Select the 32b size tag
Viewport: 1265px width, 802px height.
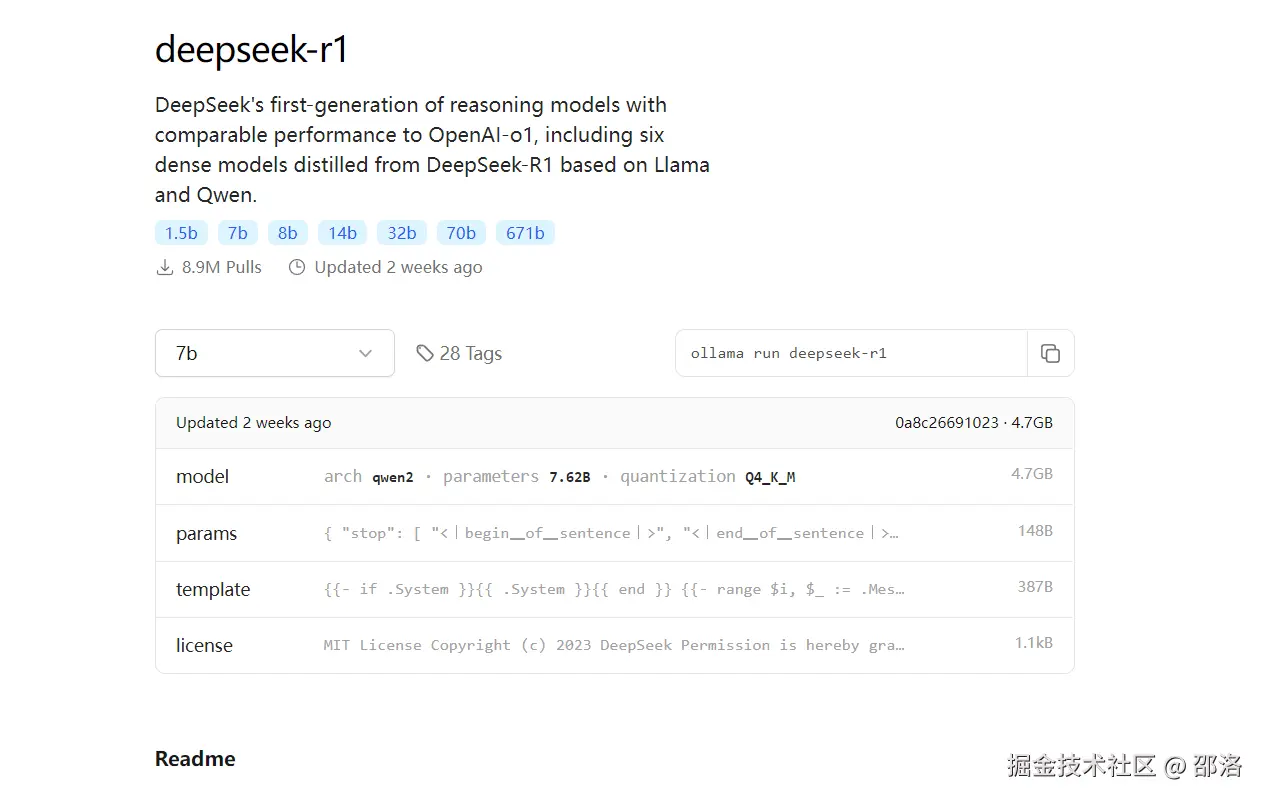(x=401, y=233)
